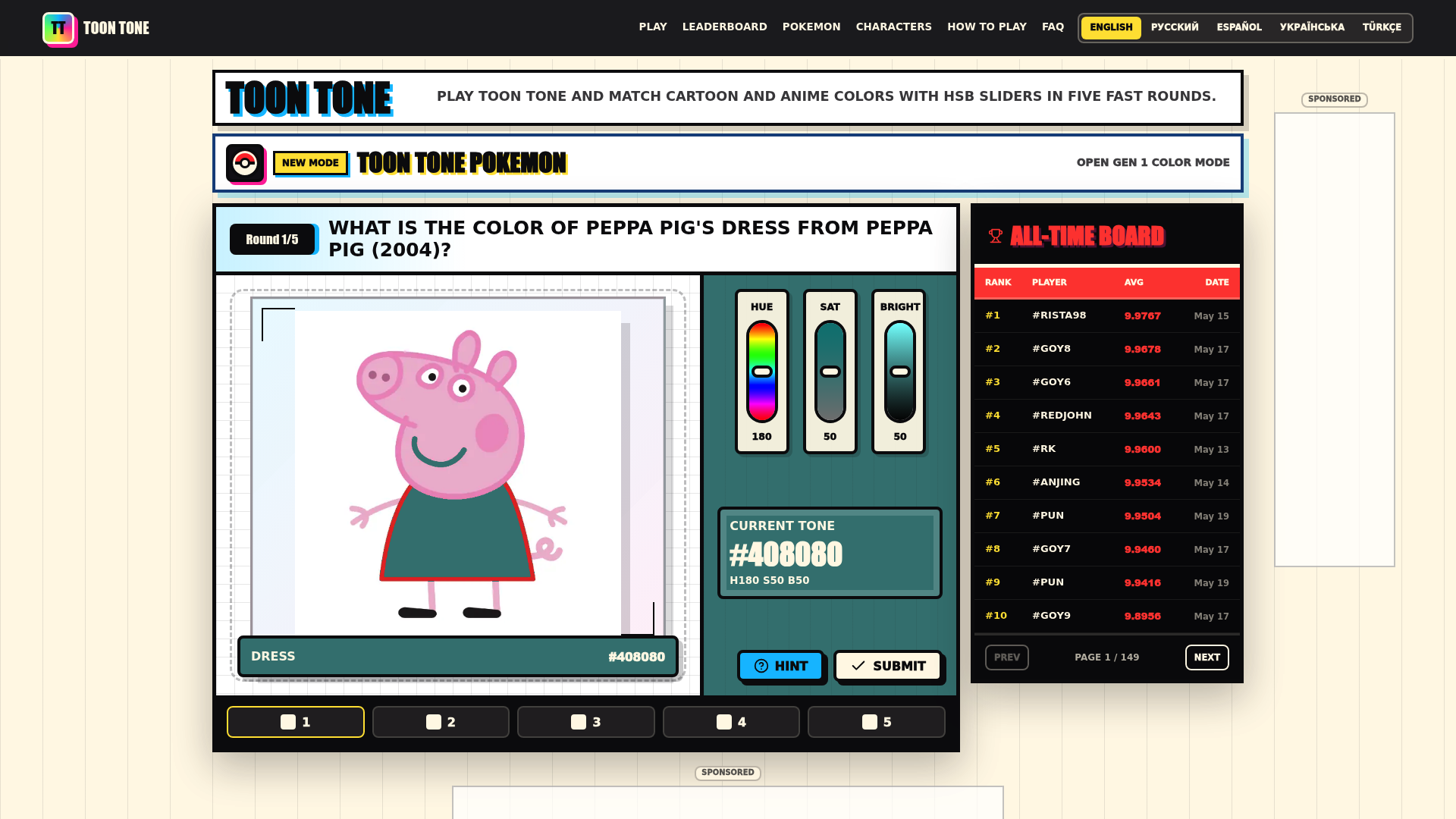Click the Open Gen 1 Color Mode link
This screenshot has width=1456, height=819.
(x=1153, y=162)
